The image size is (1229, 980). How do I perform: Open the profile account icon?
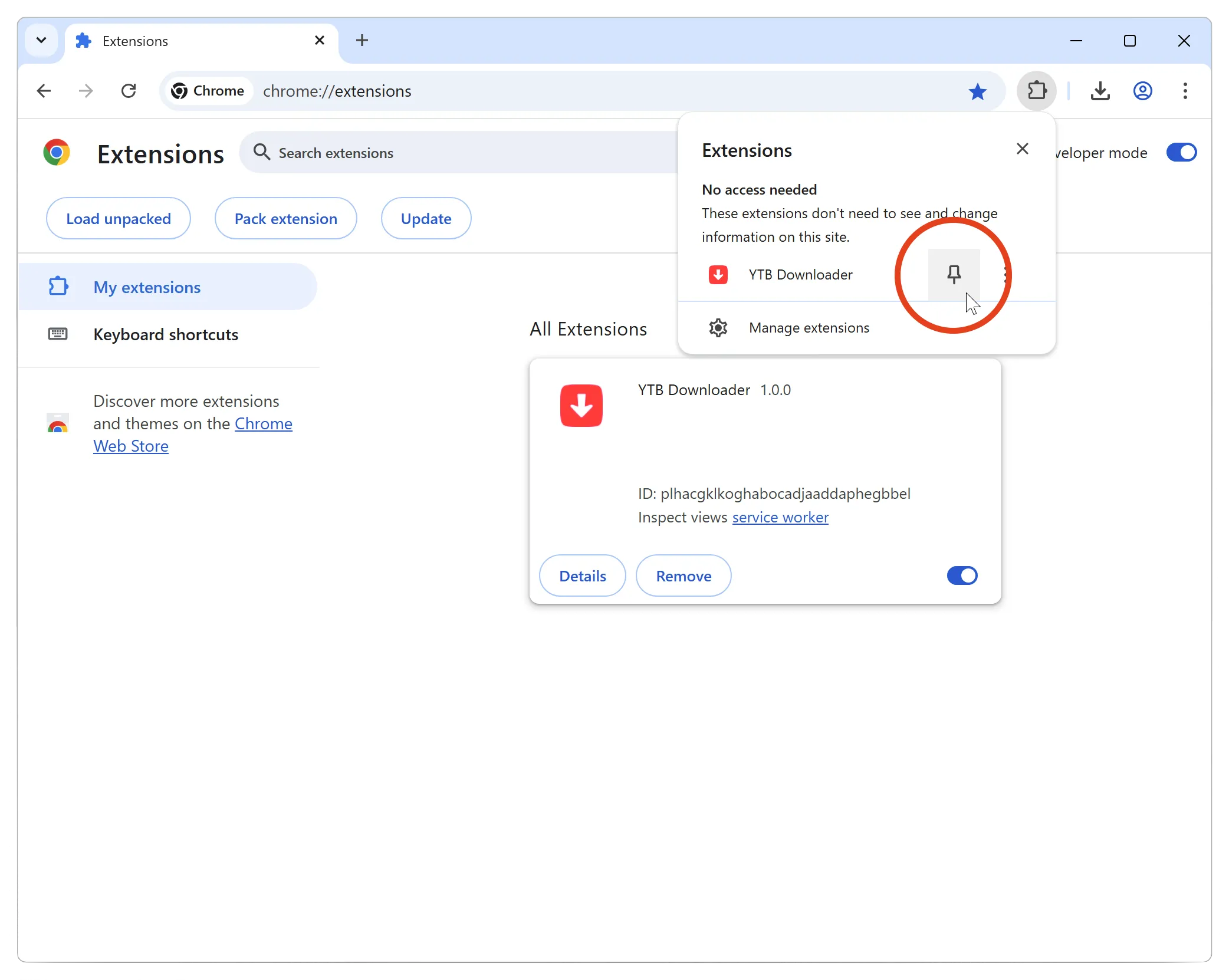tap(1142, 91)
